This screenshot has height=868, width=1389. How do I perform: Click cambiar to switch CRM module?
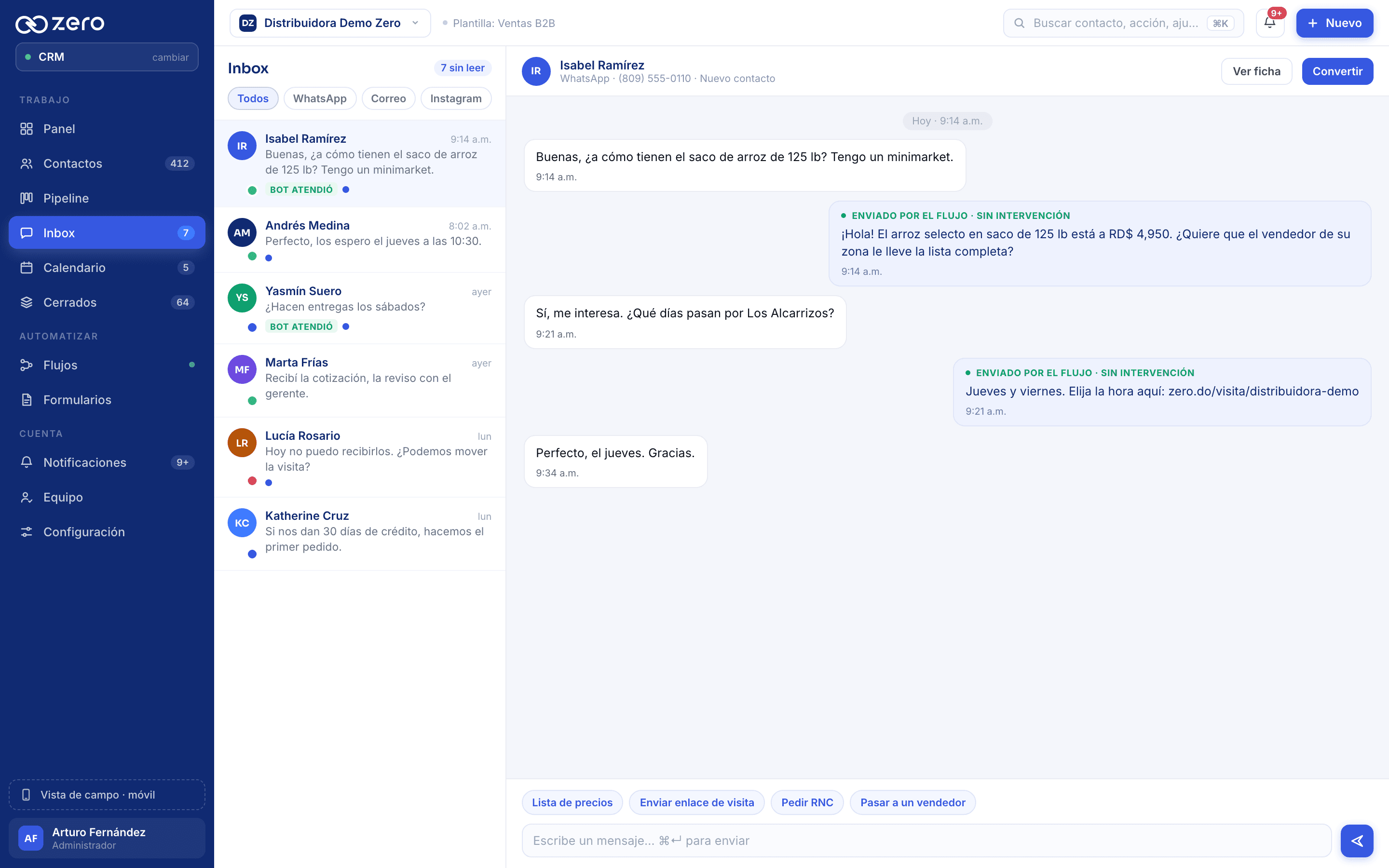[170, 57]
